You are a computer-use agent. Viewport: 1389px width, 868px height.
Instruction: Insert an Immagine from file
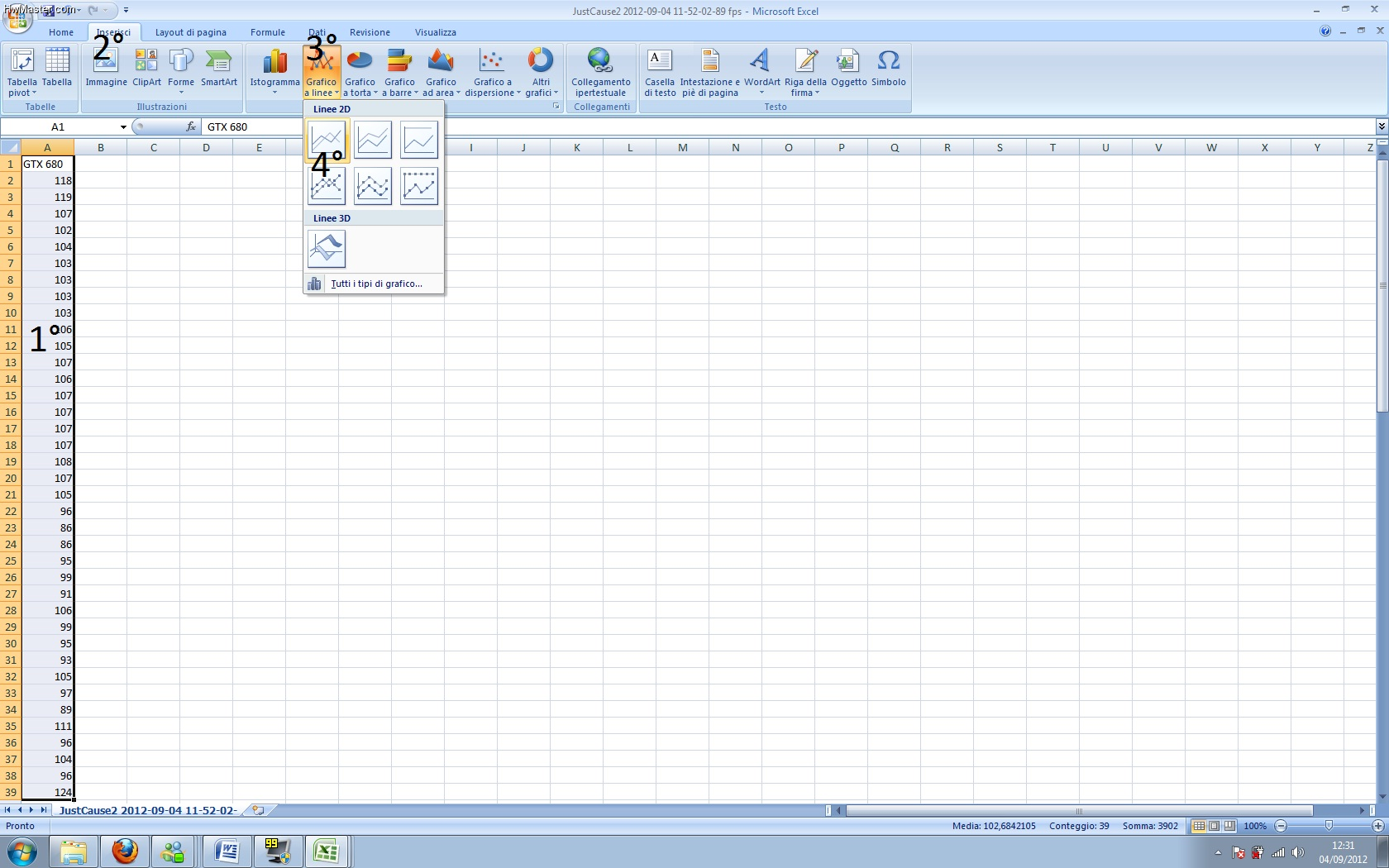tap(107, 68)
